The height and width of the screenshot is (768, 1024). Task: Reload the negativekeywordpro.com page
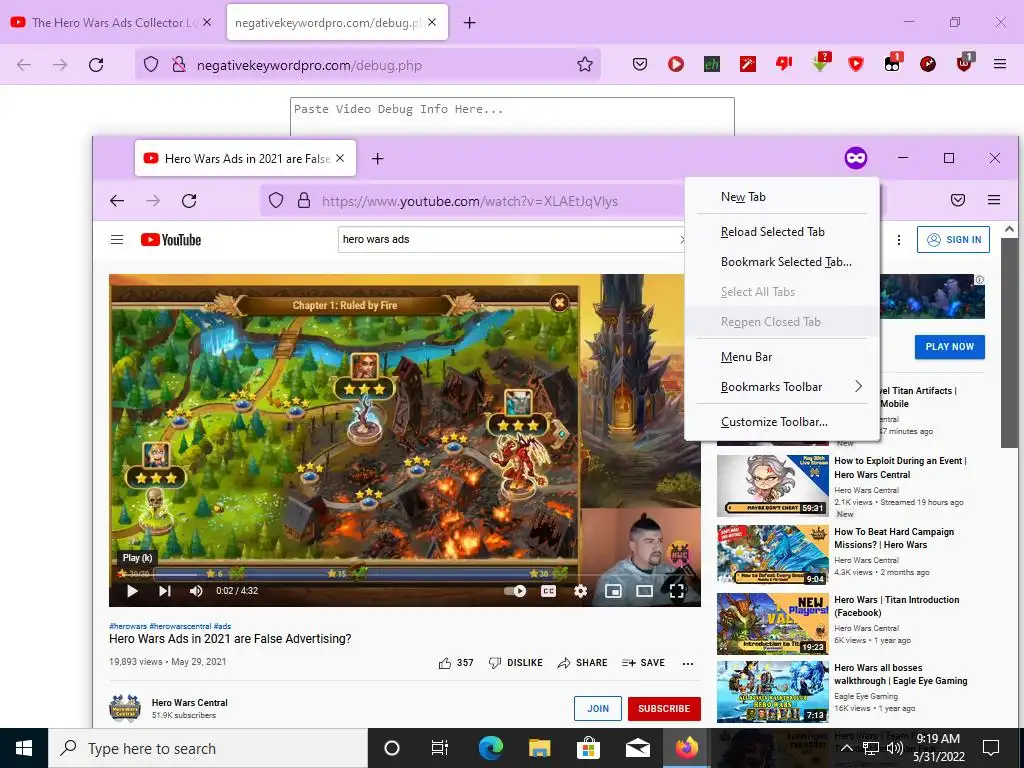(96, 65)
